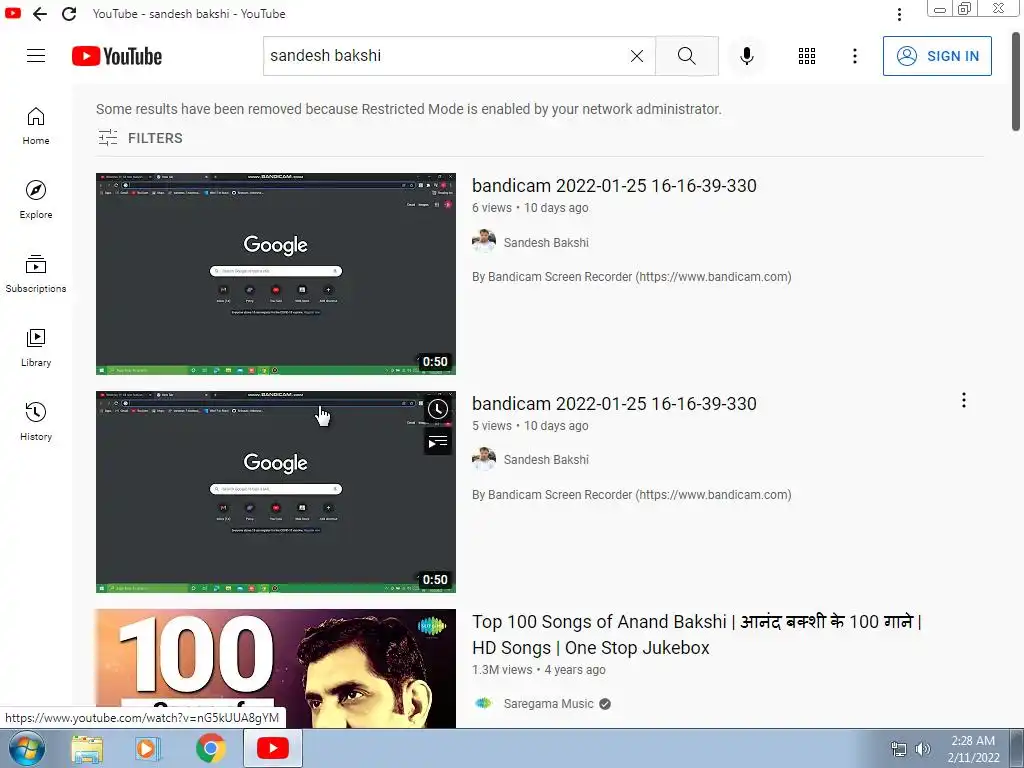Sign in with the SIGN IN button

pos(937,56)
